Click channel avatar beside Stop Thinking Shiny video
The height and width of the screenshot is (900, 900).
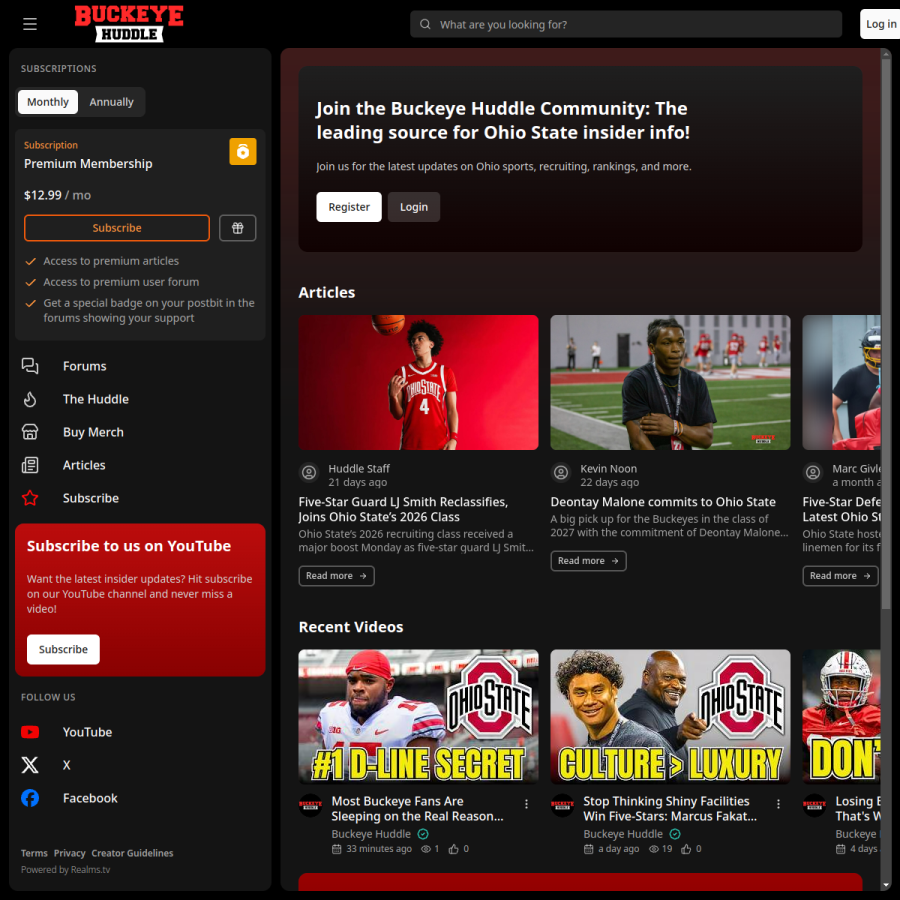(562, 805)
